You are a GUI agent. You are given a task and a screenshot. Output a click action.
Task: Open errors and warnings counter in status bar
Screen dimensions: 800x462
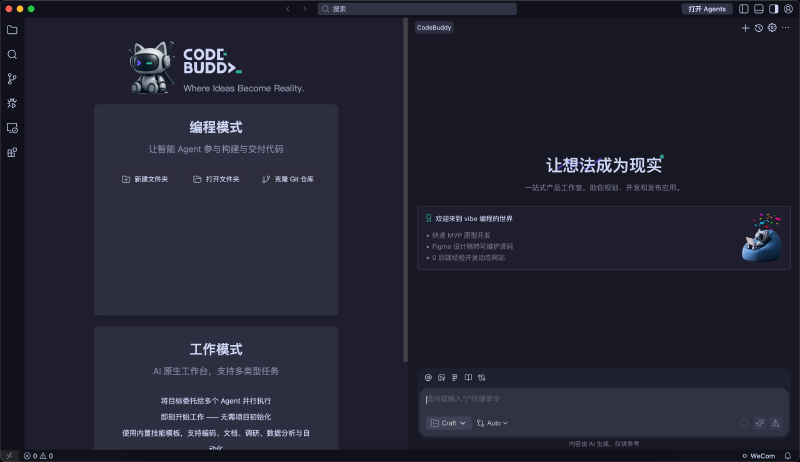tap(38, 456)
